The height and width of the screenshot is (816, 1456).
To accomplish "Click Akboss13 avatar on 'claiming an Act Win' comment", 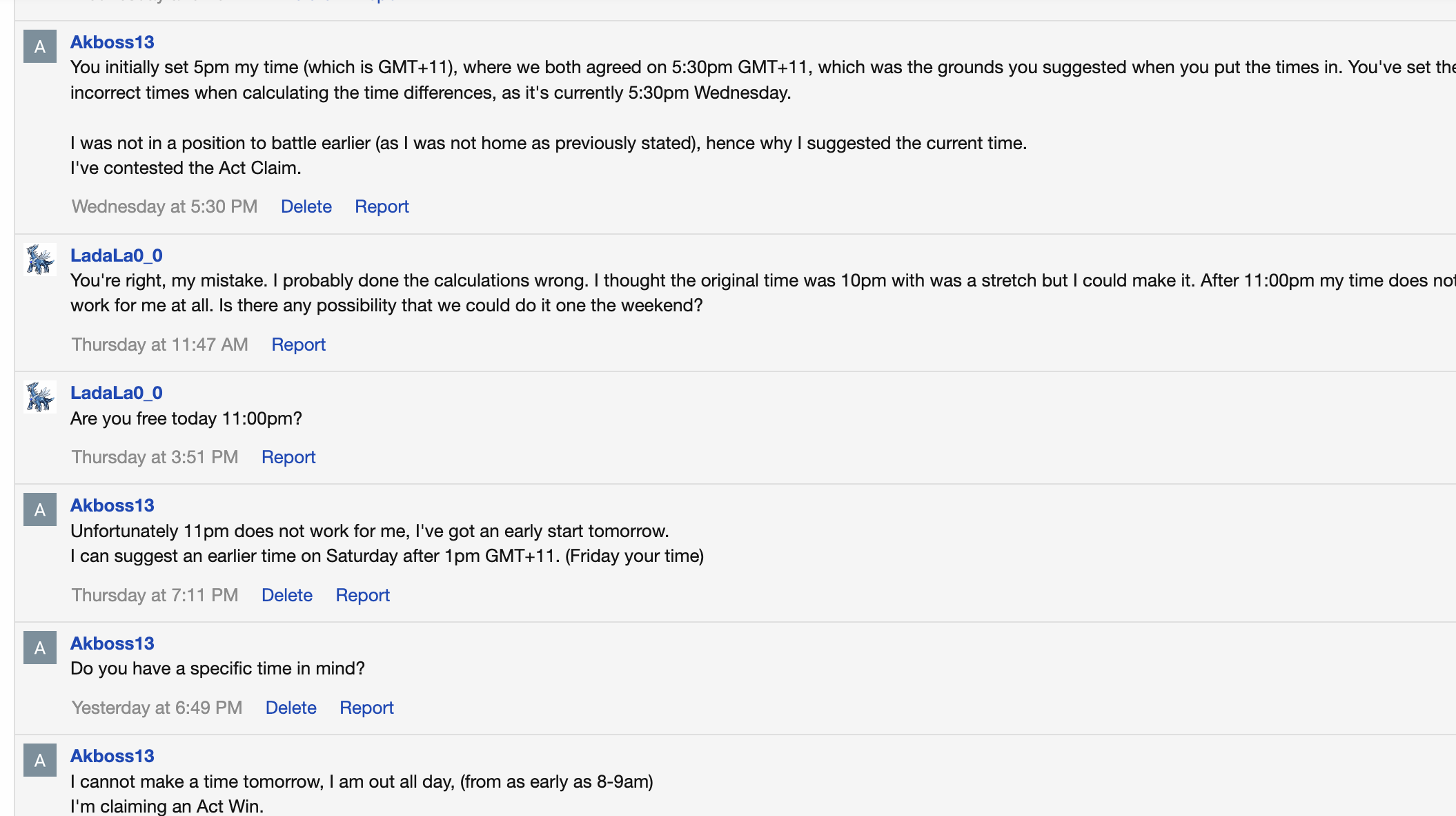I will (x=40, y=760).
